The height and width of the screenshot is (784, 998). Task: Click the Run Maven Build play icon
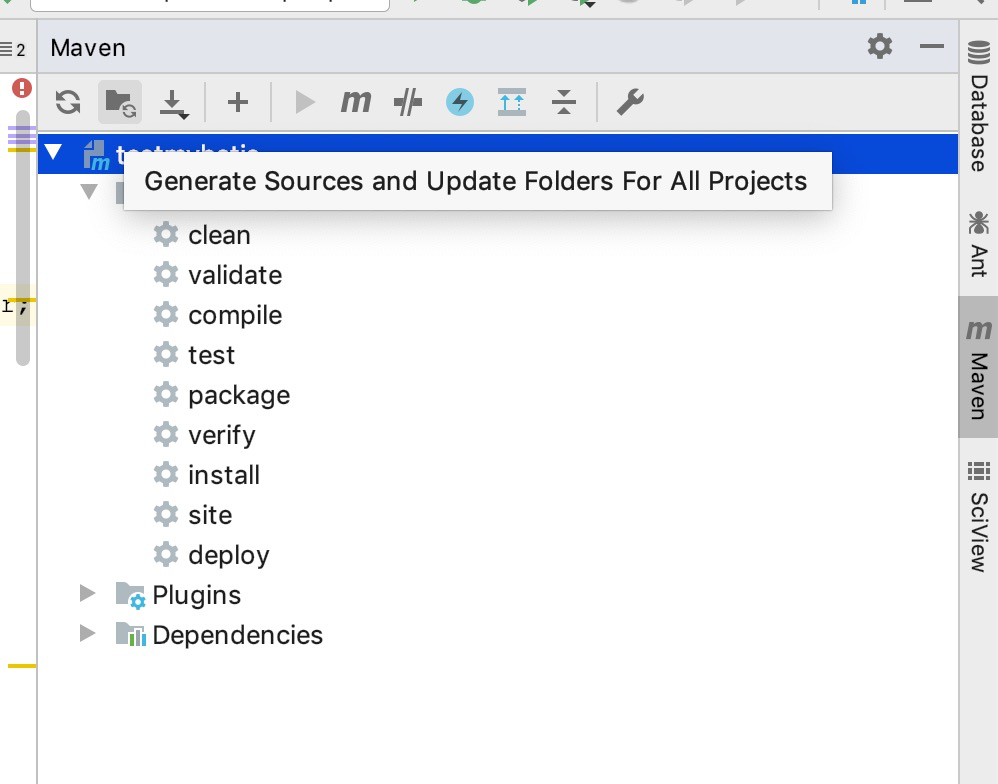coord(305,102)
